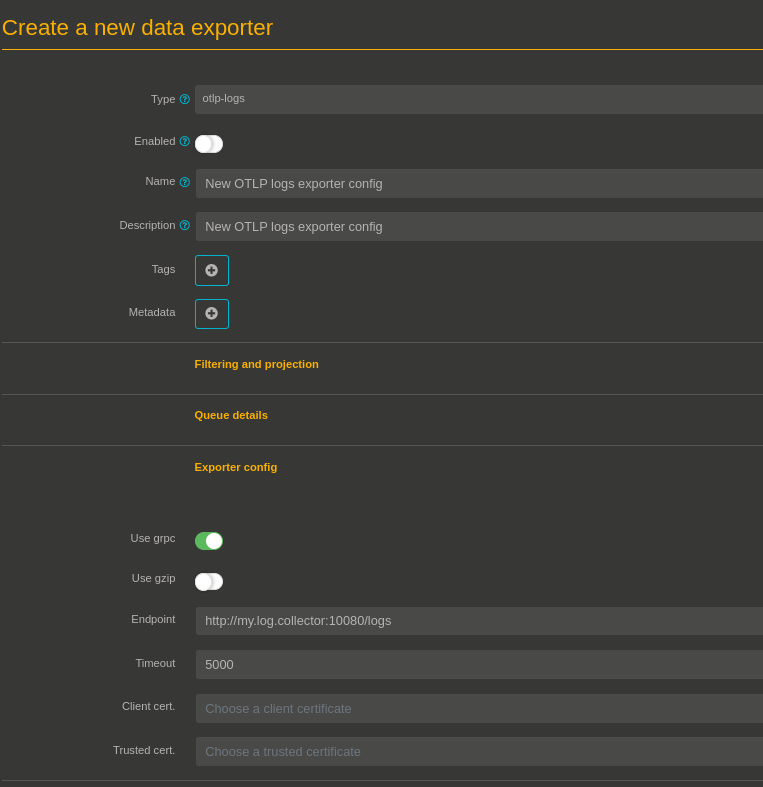Add a new tag with plus icon

(212, 270)
